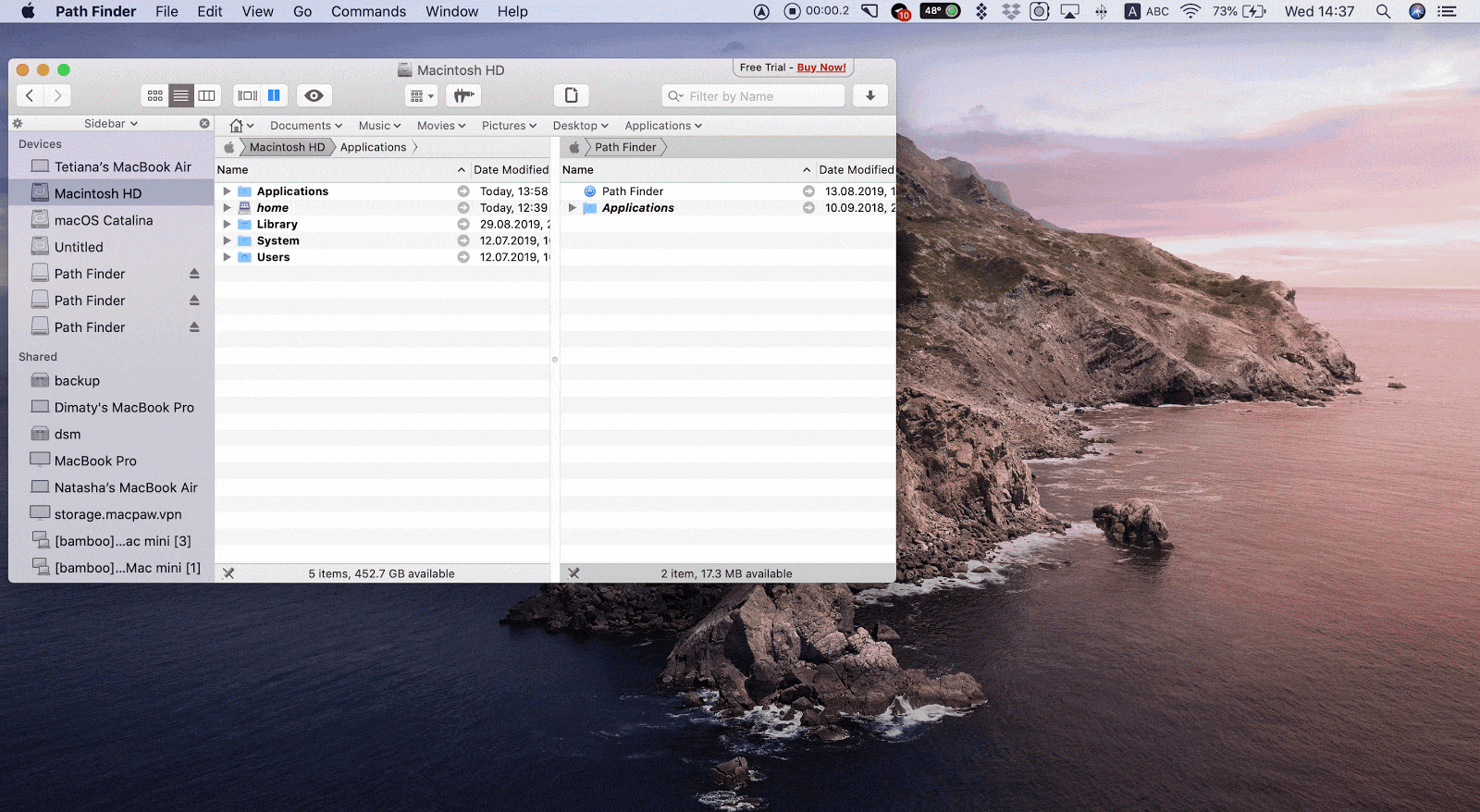Click the Macintosh HD path bar segment
The image size is (1480, 812).
tap(287, 147)
